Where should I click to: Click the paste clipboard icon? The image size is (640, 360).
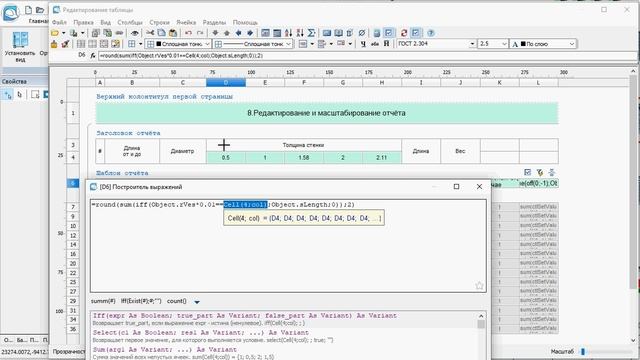173,33
